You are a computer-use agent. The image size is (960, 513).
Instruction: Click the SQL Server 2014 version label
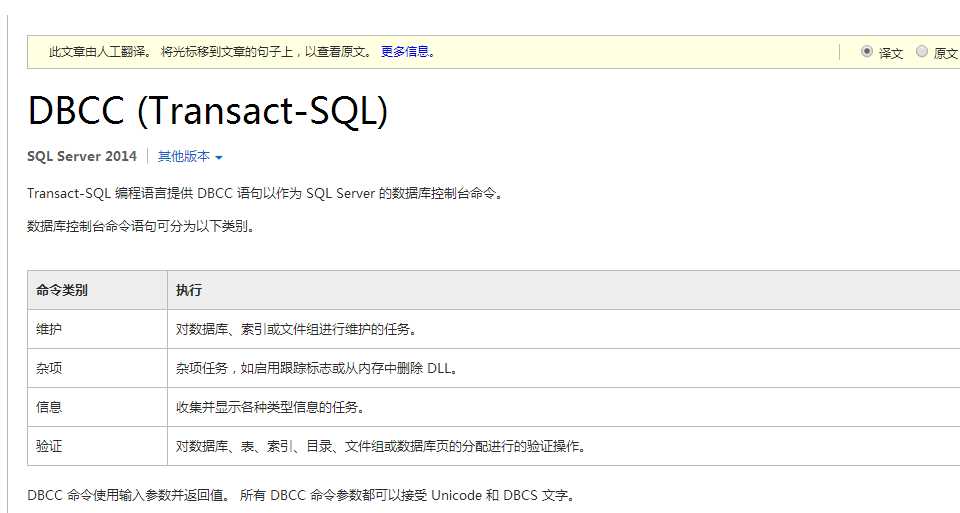tap(81, 157)
